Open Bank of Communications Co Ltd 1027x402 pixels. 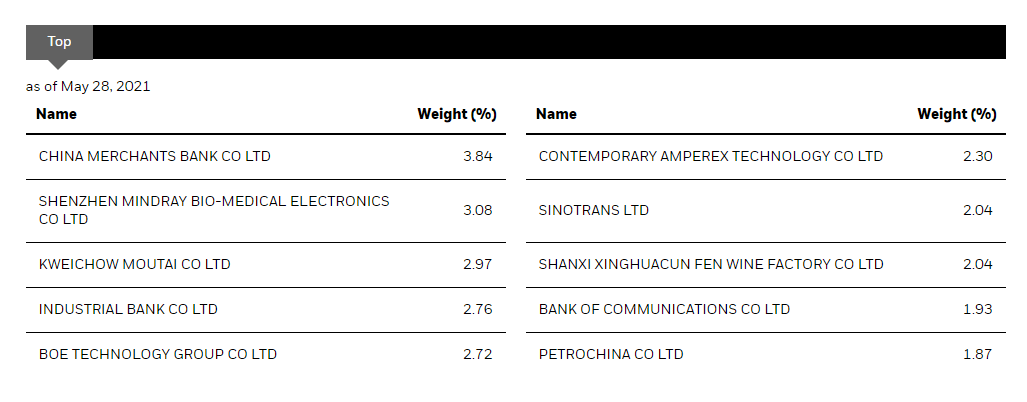point(664,309)
